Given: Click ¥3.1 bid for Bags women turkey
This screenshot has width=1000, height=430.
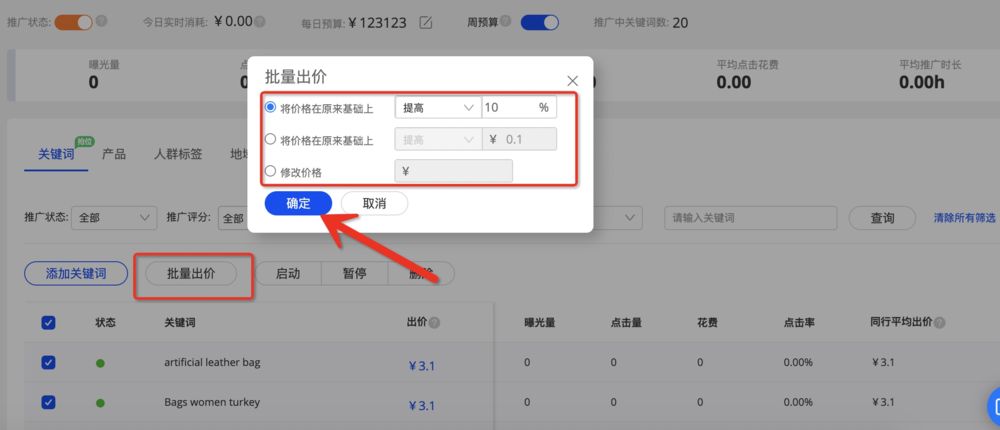Looking at the screenshot, I should [422, 406].
